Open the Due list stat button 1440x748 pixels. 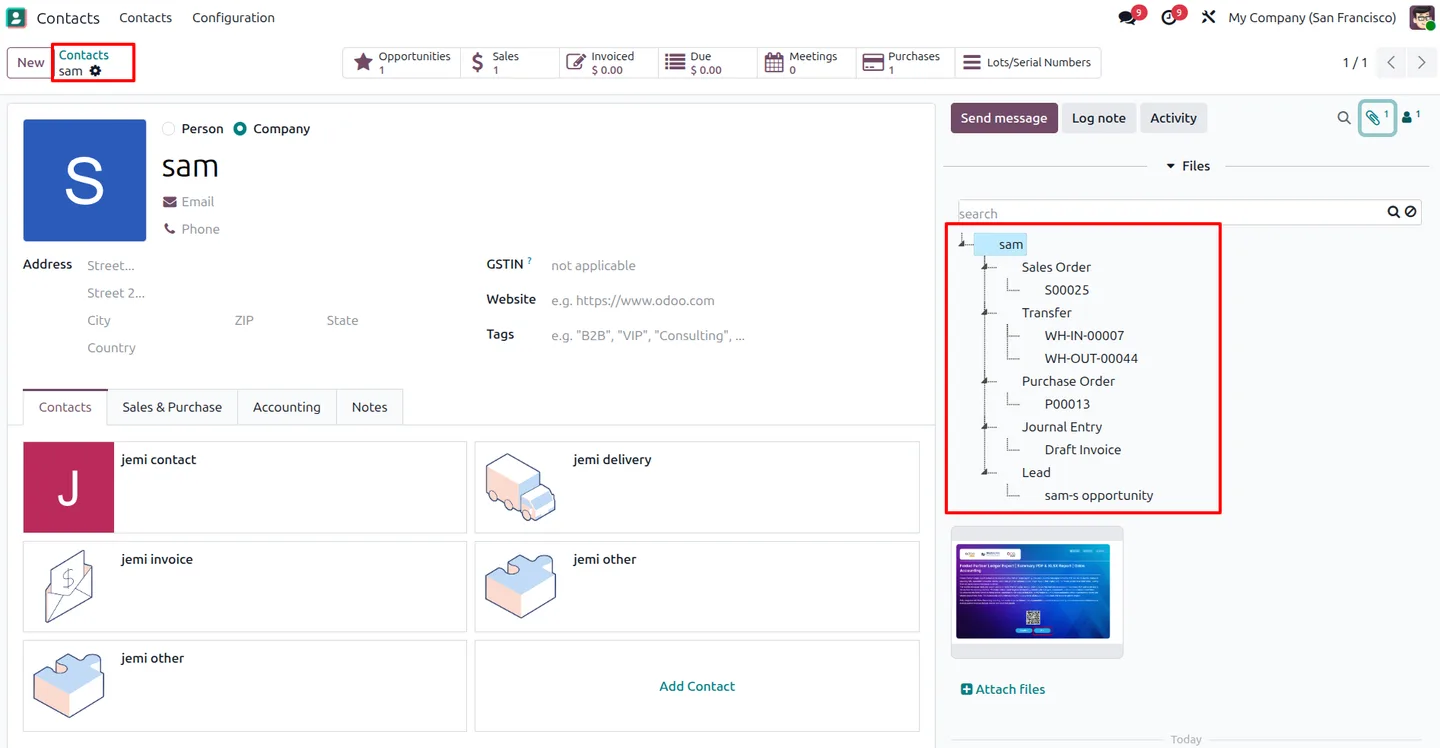point(707,63)
